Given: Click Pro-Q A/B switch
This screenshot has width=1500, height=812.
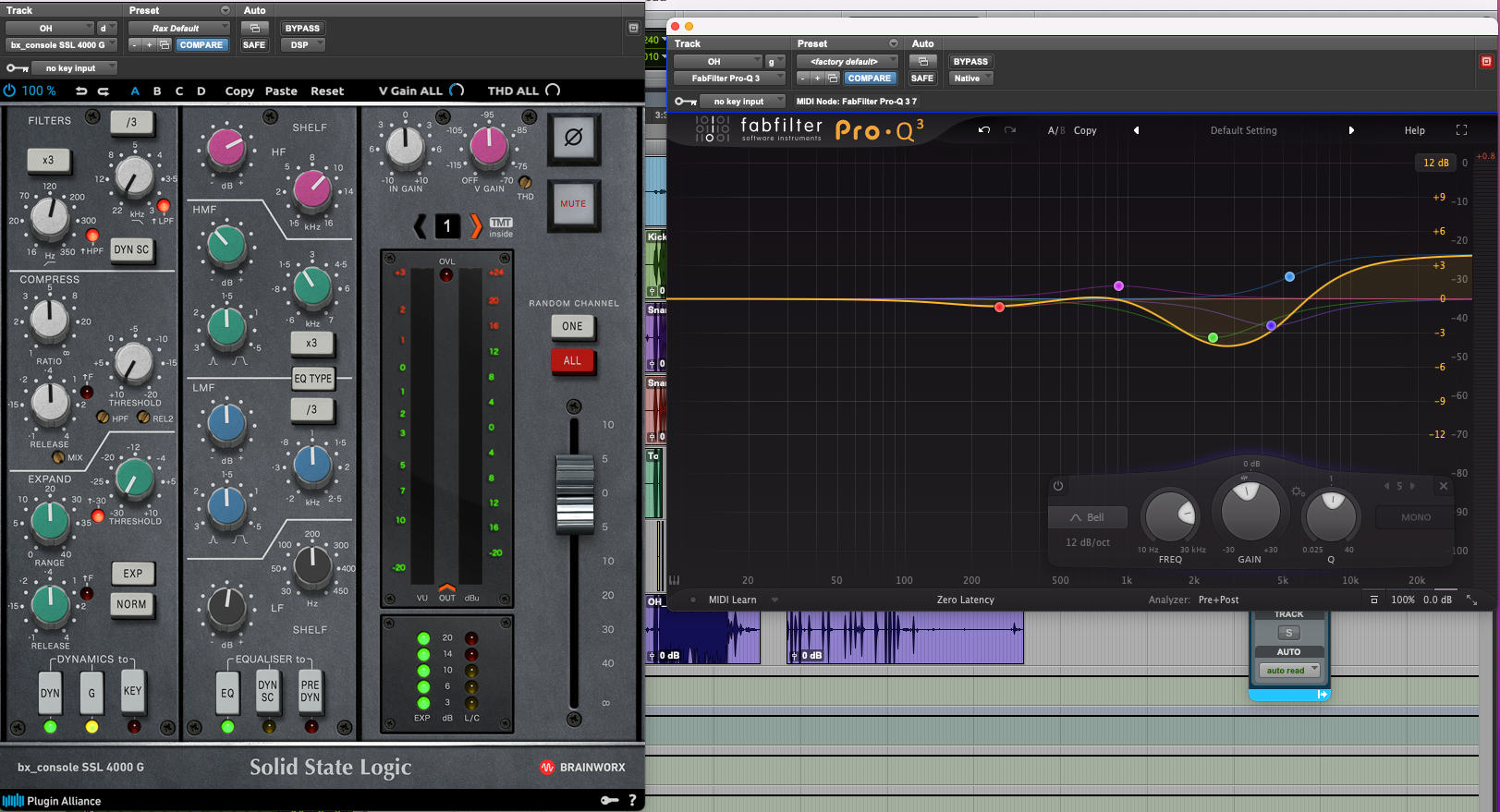Looking at the screenshot, I should (x=1056, y=130).
